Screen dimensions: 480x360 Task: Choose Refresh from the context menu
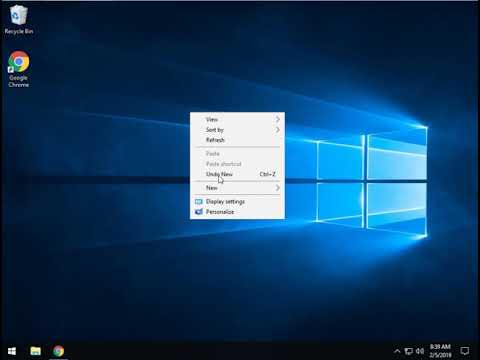(237, 140)
